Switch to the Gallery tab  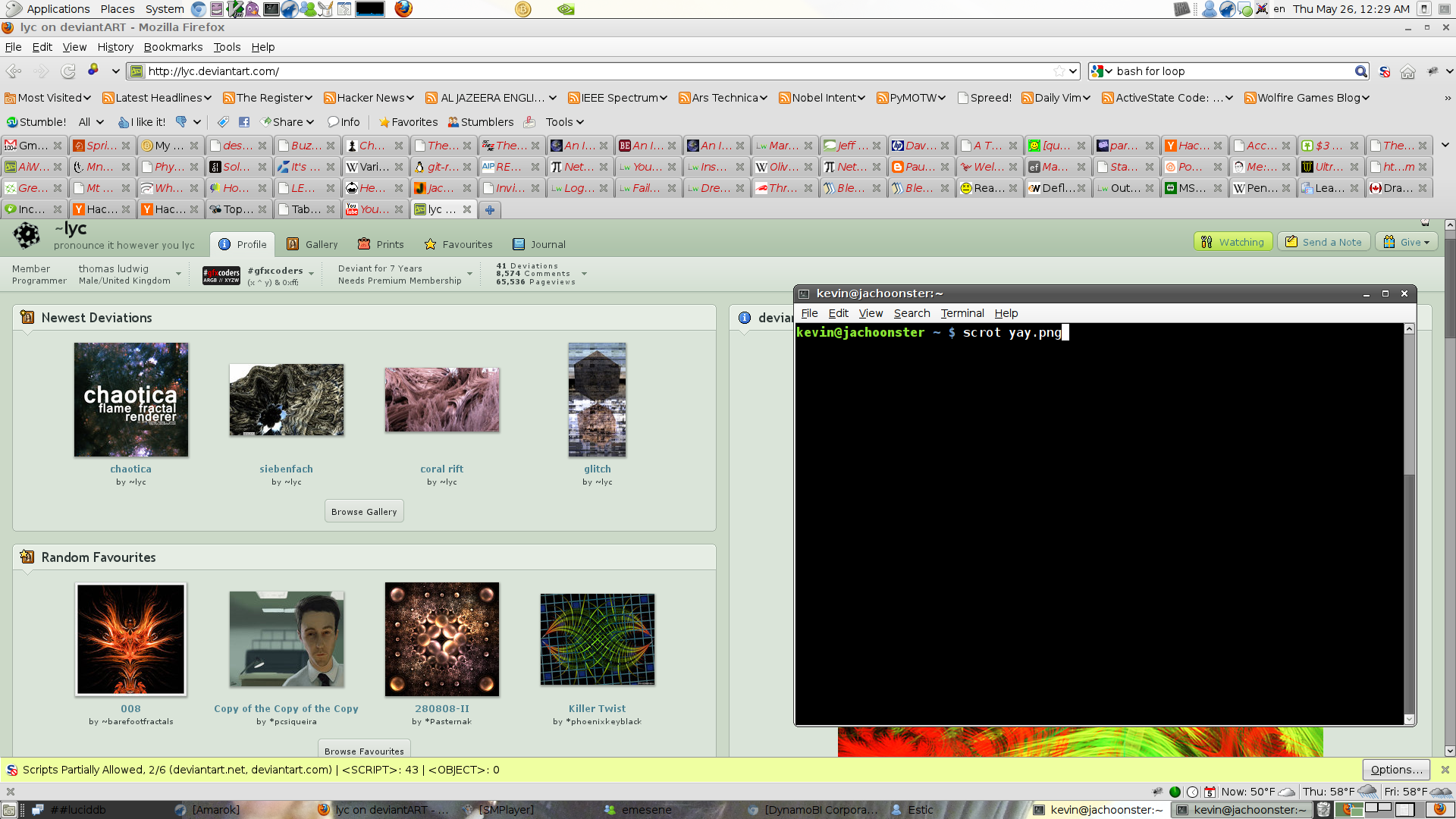point(312,244)
